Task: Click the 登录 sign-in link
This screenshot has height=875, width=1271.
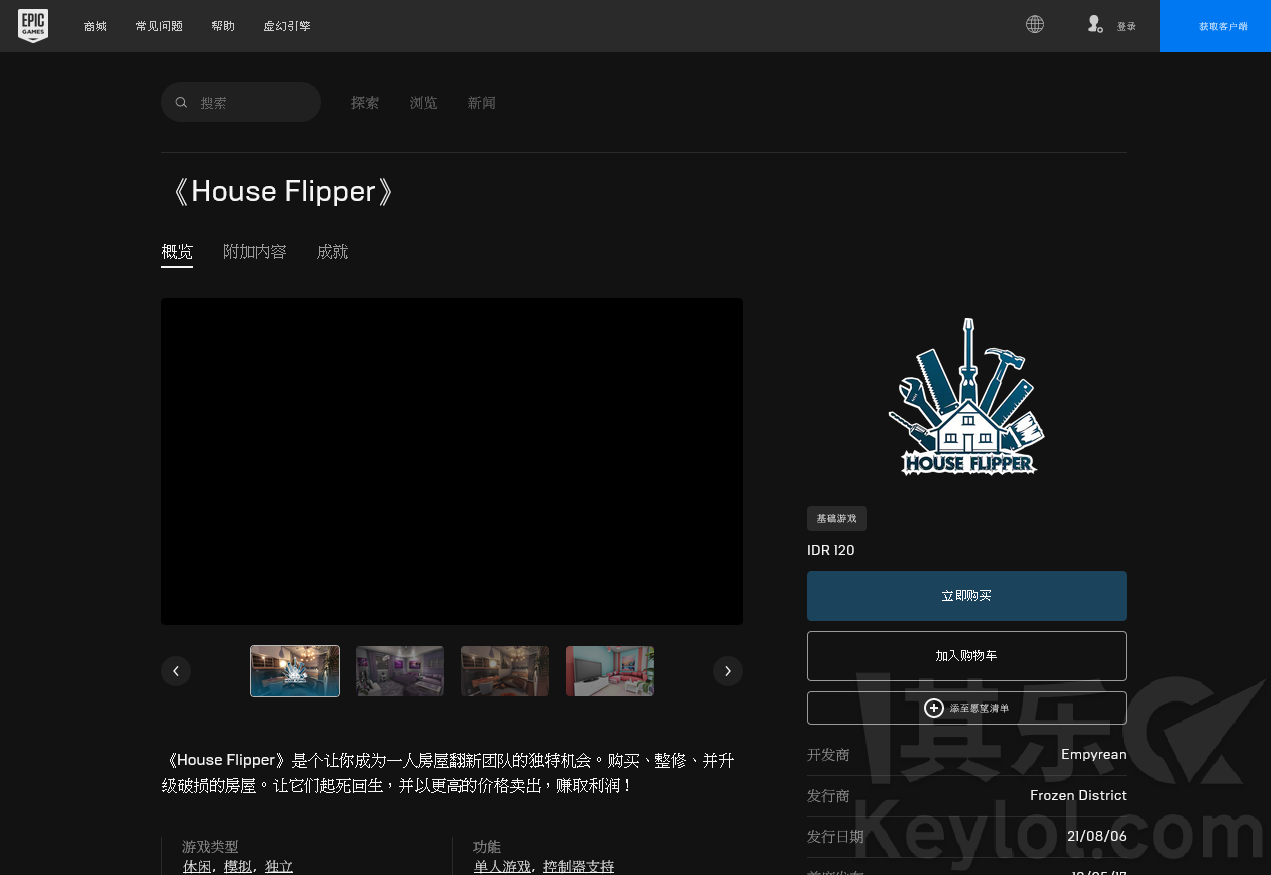Action: 1126,27
